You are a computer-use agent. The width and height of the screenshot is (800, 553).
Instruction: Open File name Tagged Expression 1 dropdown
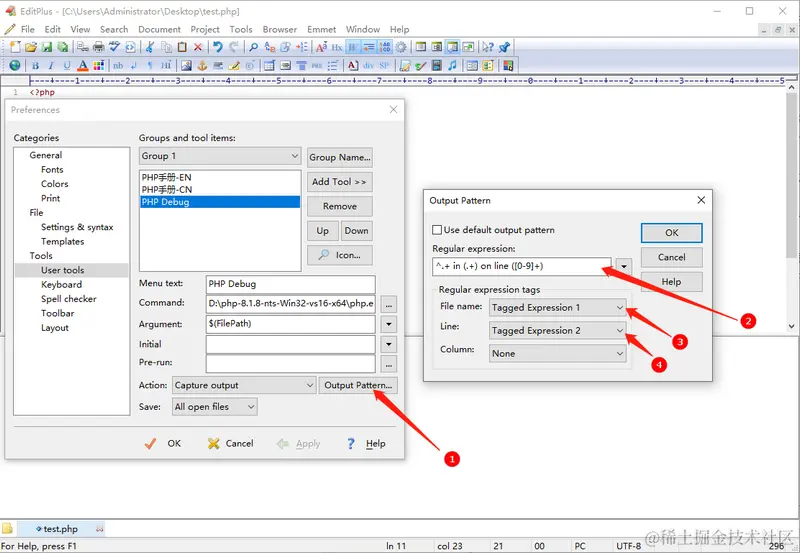pyautogui.click(x=558, y=308)
